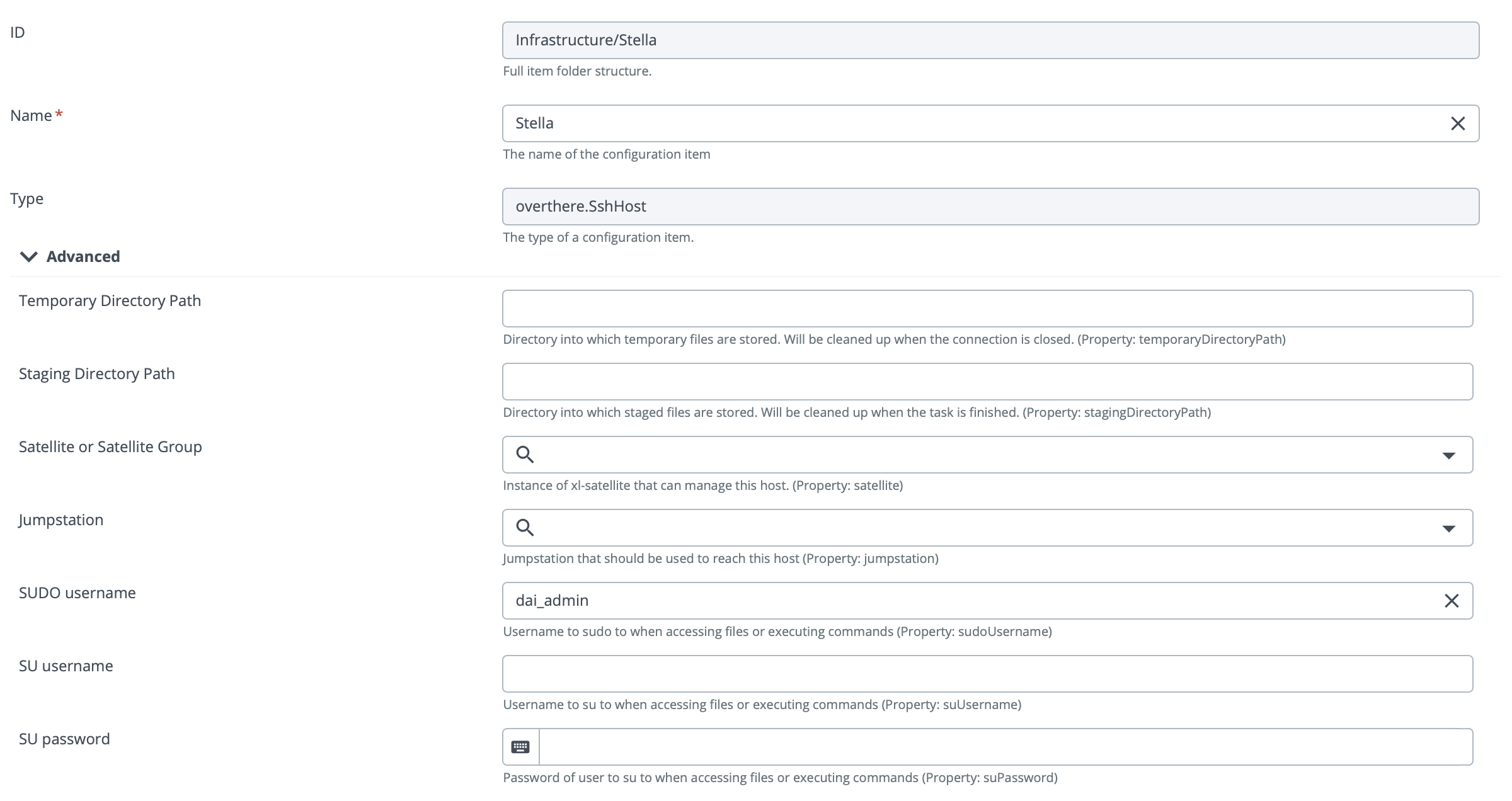The width and height of the screenshot is (1512, 801).
Task: Click the search icon in Satellite dropdown
Action: [x=525, y=454]
